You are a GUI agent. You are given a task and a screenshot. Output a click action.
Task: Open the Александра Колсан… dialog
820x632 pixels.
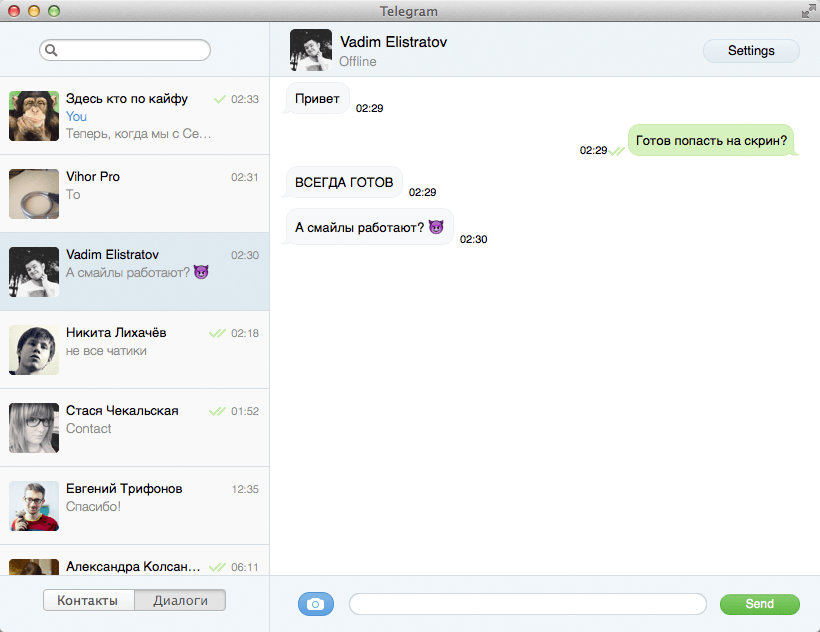pyautogui.click(x=134, y=560)
